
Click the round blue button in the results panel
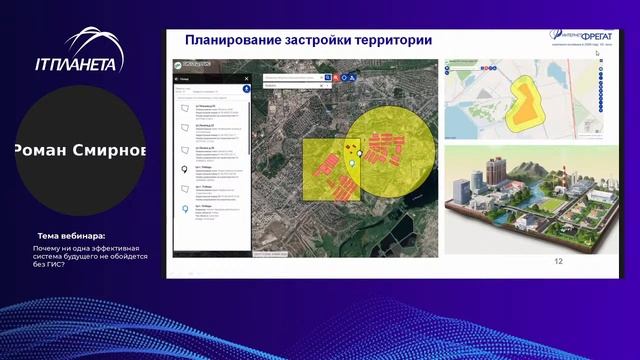point(247,89)
